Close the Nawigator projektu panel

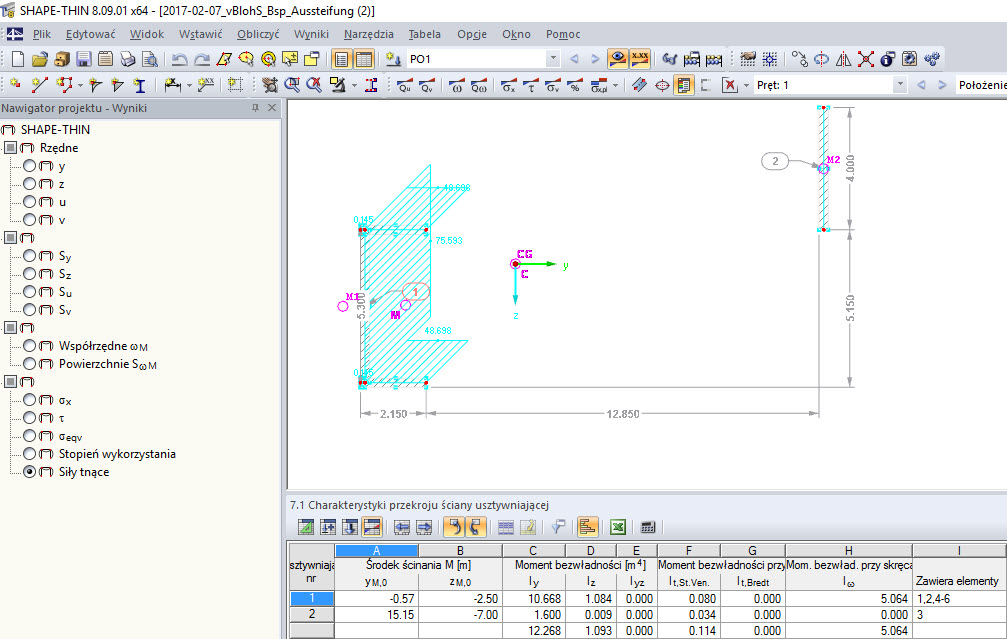272,107
